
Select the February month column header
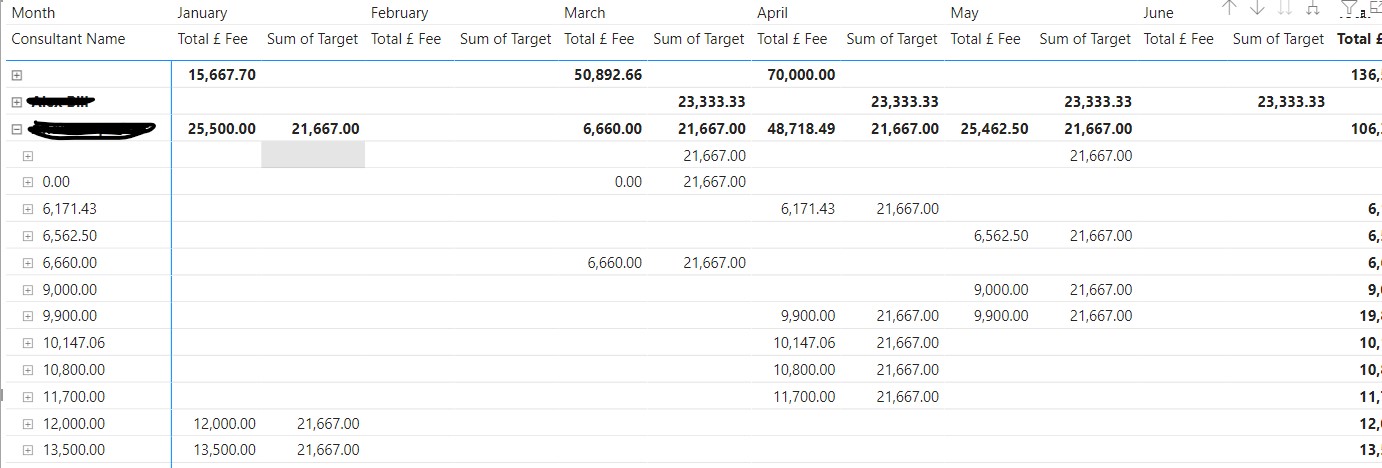click(399, 13)
